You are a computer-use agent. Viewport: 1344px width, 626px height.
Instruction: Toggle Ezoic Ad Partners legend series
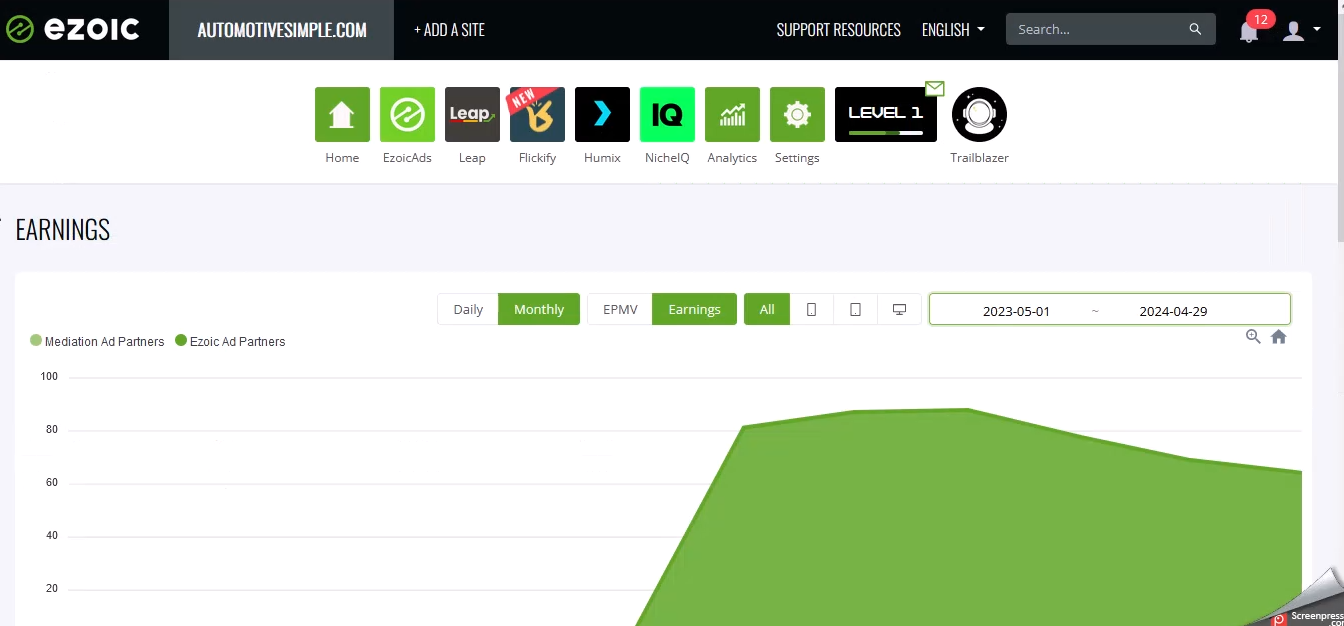pyautogui.click(x=230, y=341)
